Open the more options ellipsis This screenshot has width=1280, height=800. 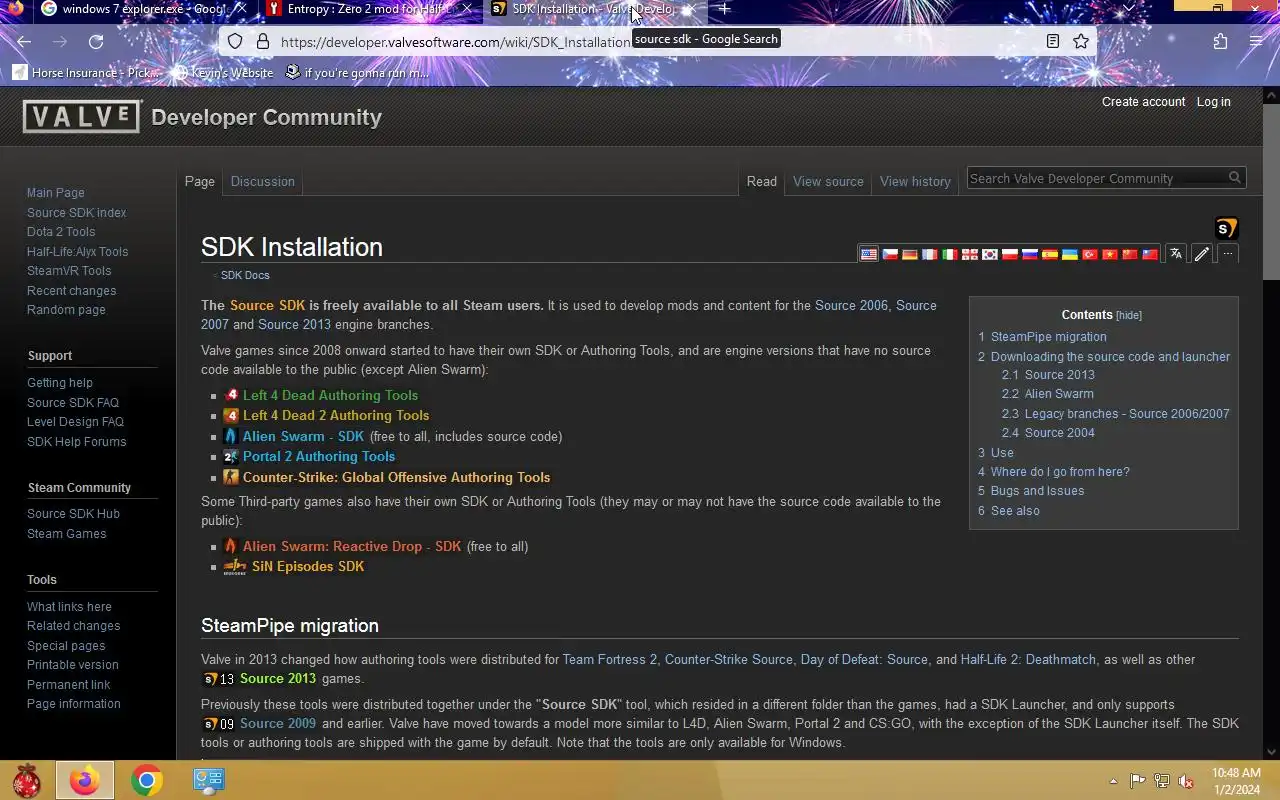(x=1228, y=254)
